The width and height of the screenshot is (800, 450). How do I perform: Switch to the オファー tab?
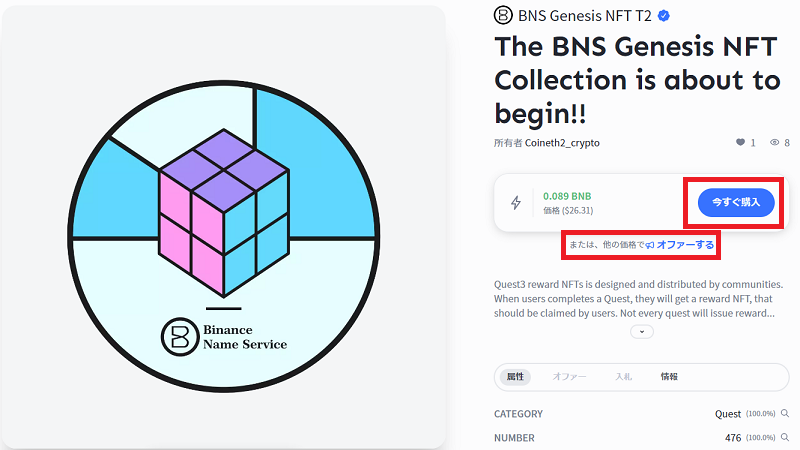point(570,376)
